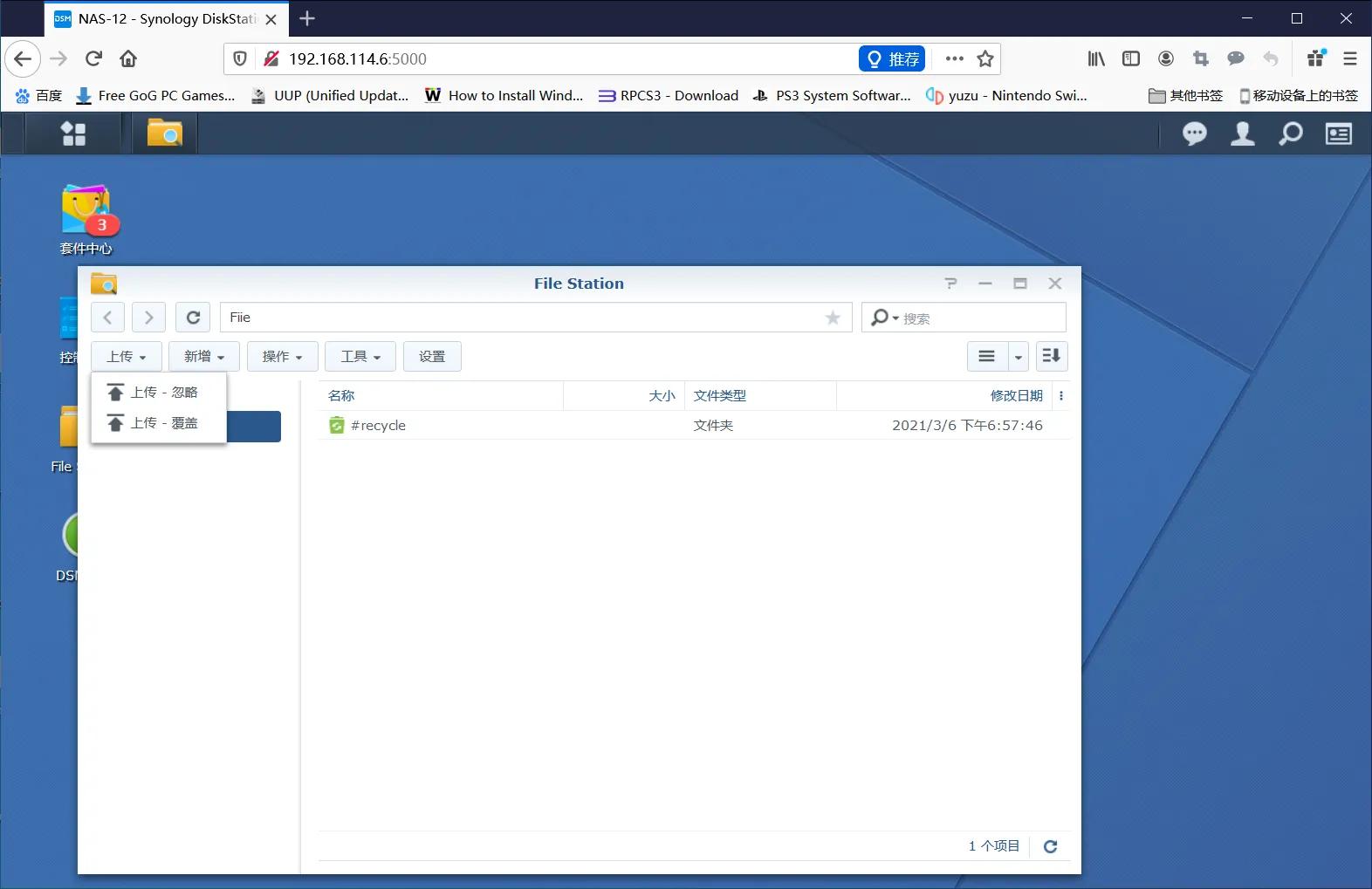Open the DSM search magnifier icon
This screenshot has height=889, width=1372.
[1290, 133]
